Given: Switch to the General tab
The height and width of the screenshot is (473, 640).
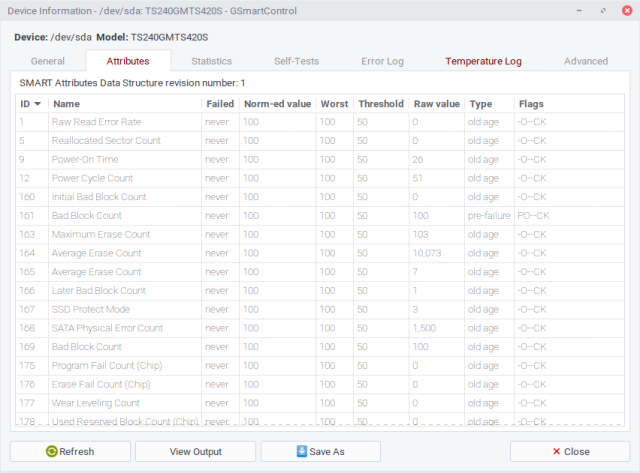Looking at the screenshot, I should click(48, 61).
